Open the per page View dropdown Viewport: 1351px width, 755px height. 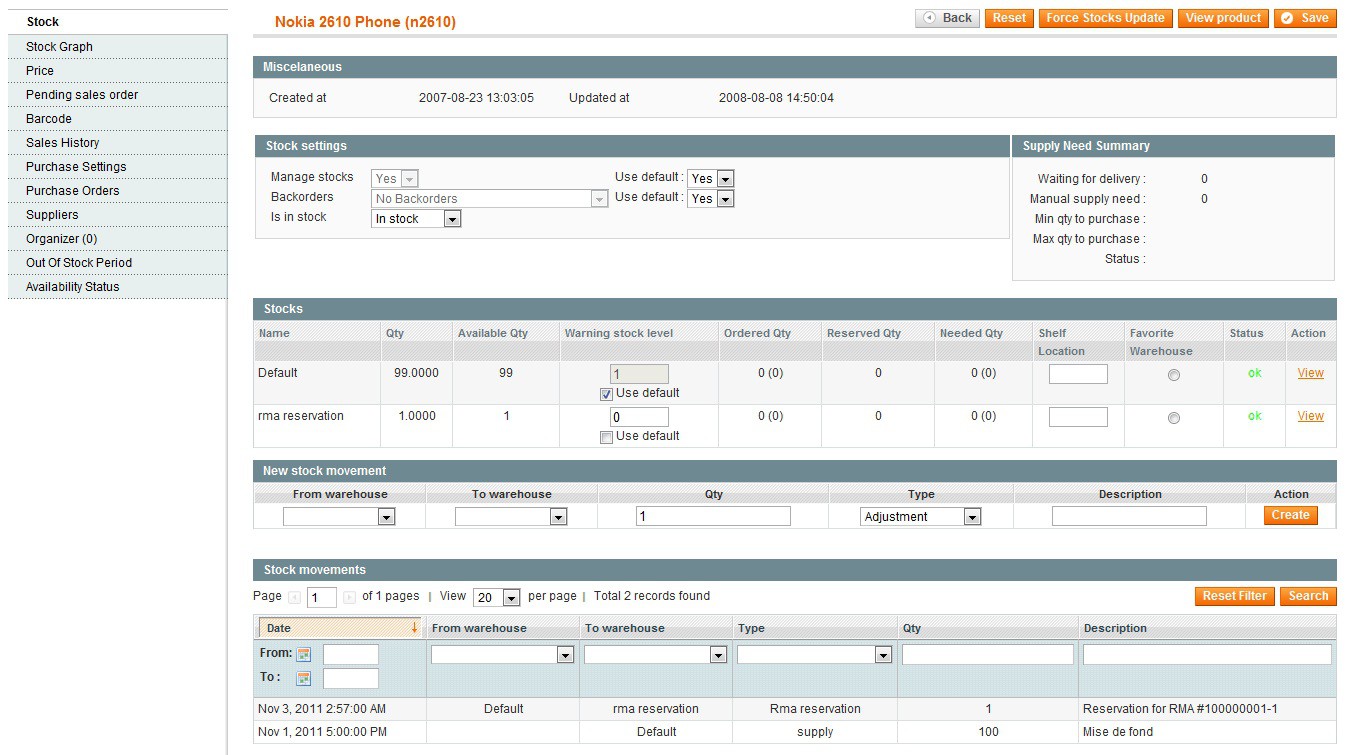pos(497,597)
